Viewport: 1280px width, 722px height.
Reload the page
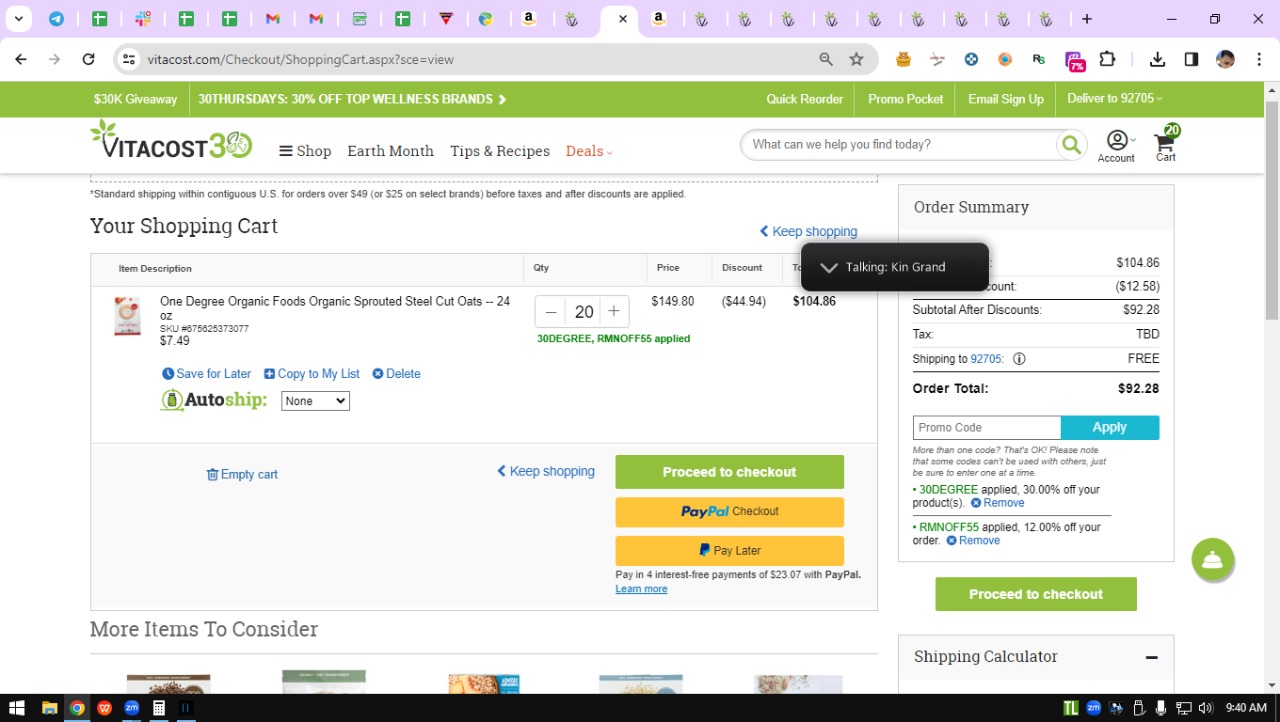[x=88, y=60]
